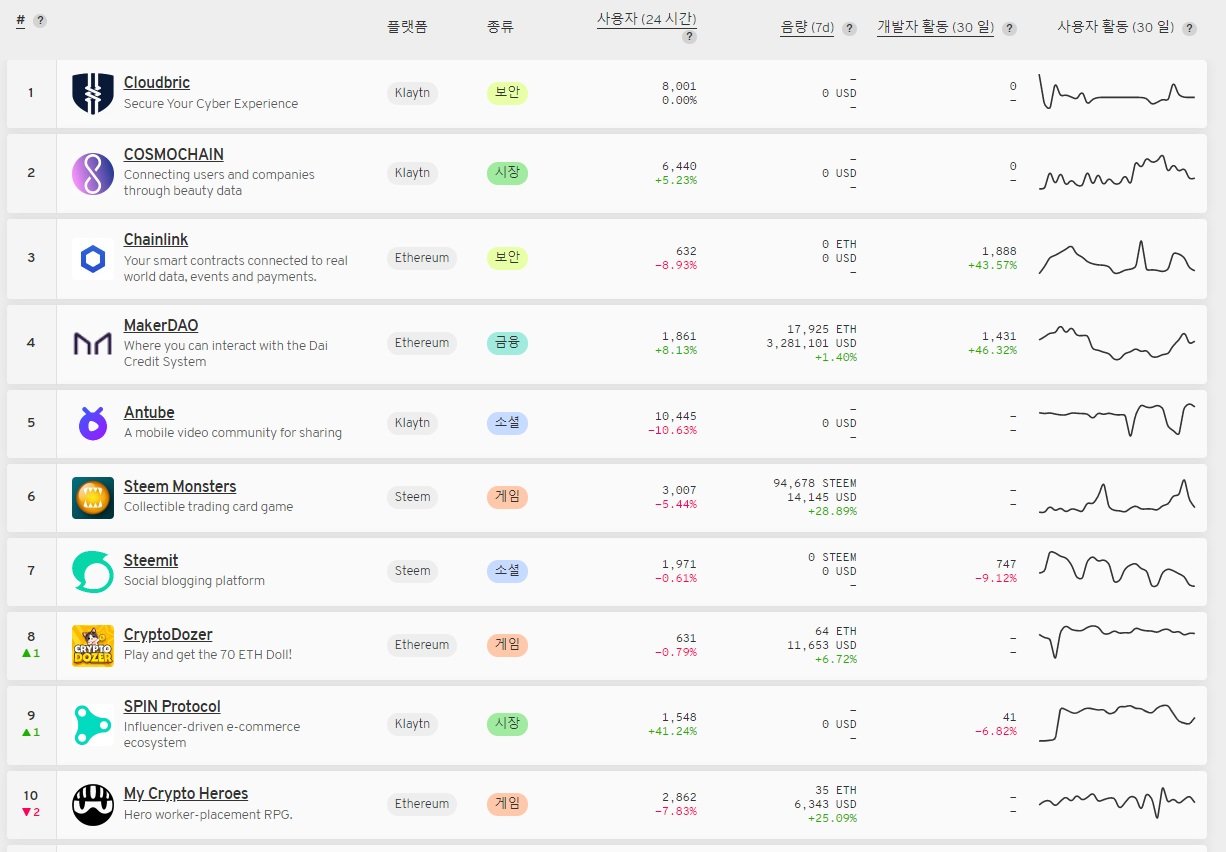Click help icon beside 사용자 활동 (30 일)
The height and width of the screenshot is (852, 1226).
[1189, 29]
